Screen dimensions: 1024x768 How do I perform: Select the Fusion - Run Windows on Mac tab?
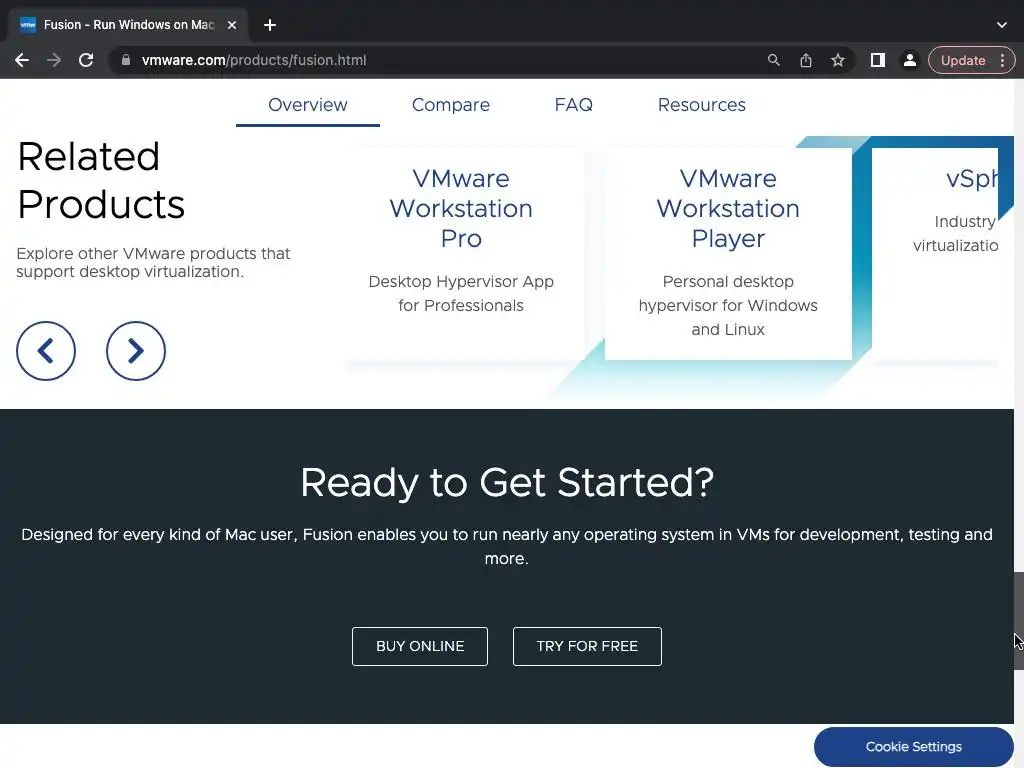click(129, 25)
